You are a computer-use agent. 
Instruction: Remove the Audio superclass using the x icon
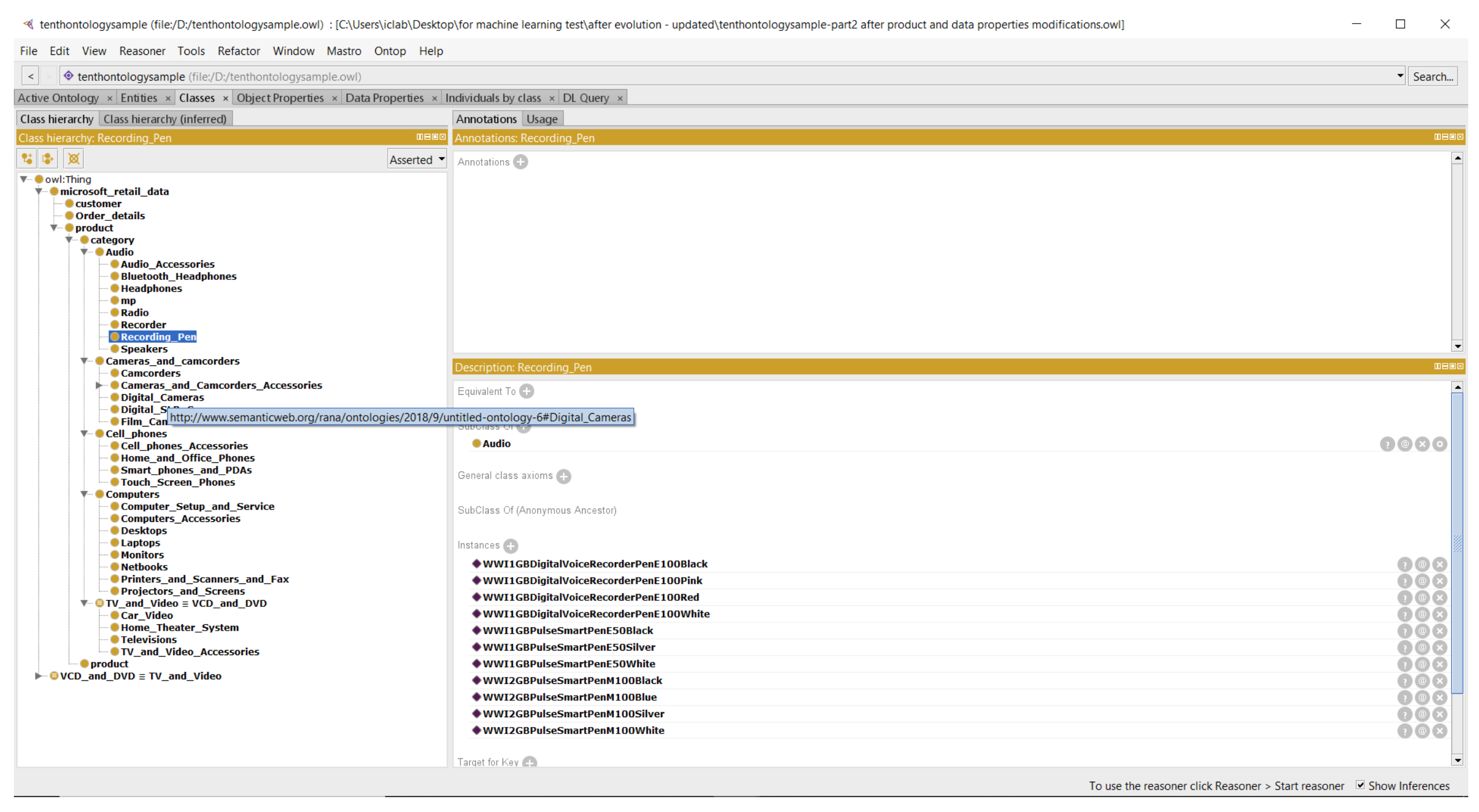point(1422,444)
